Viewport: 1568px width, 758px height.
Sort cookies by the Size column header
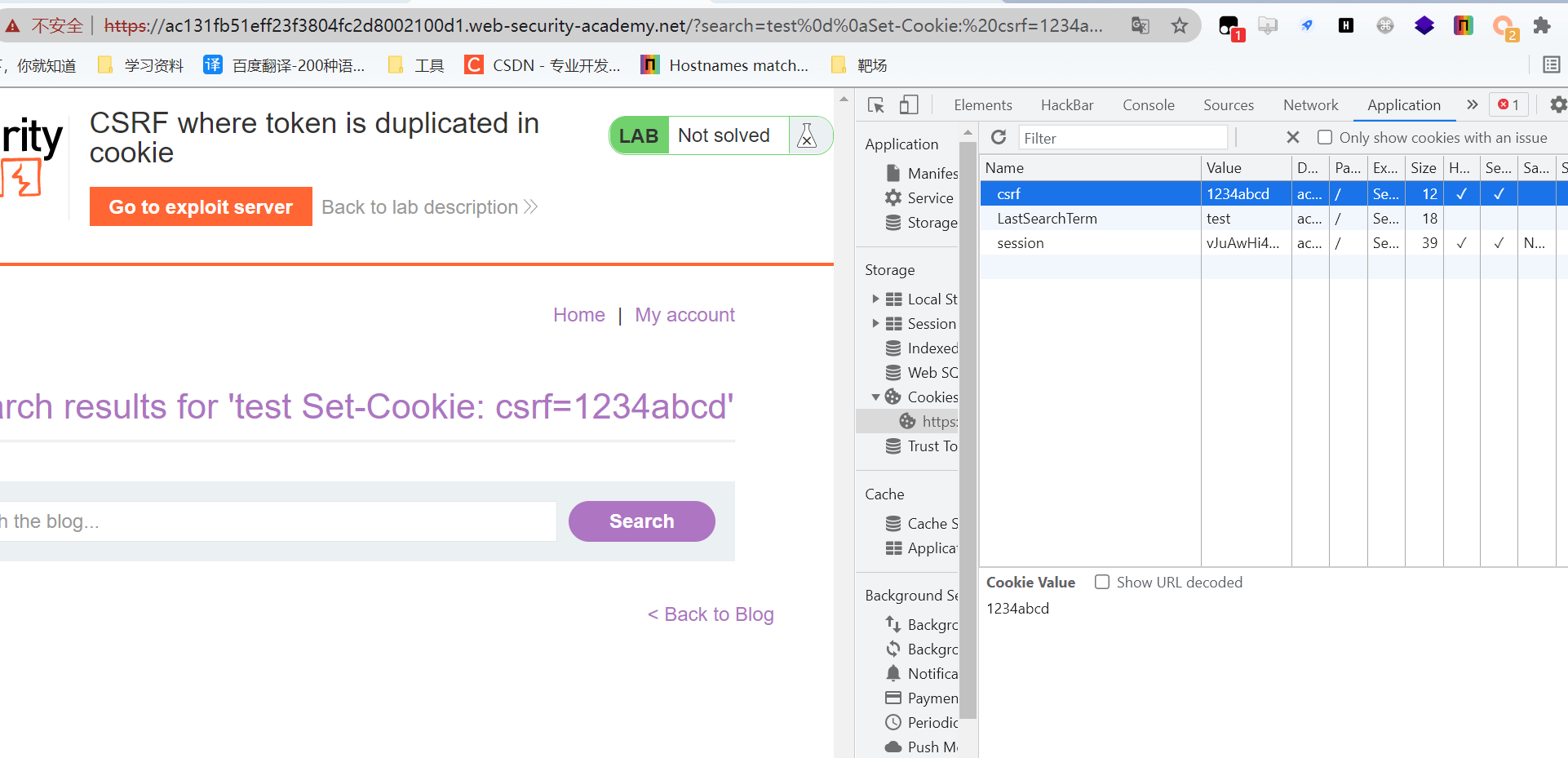pyautogui.click(x=1424, y=167)
